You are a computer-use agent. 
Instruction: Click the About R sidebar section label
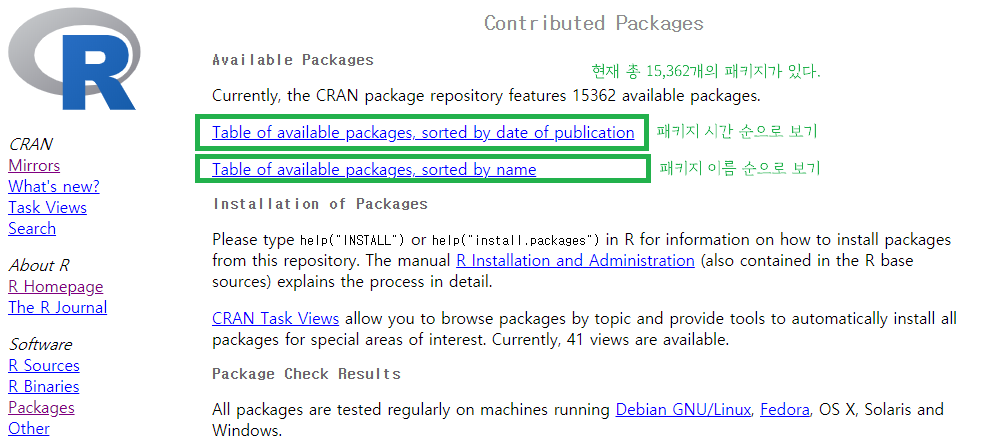coord(39,266)
